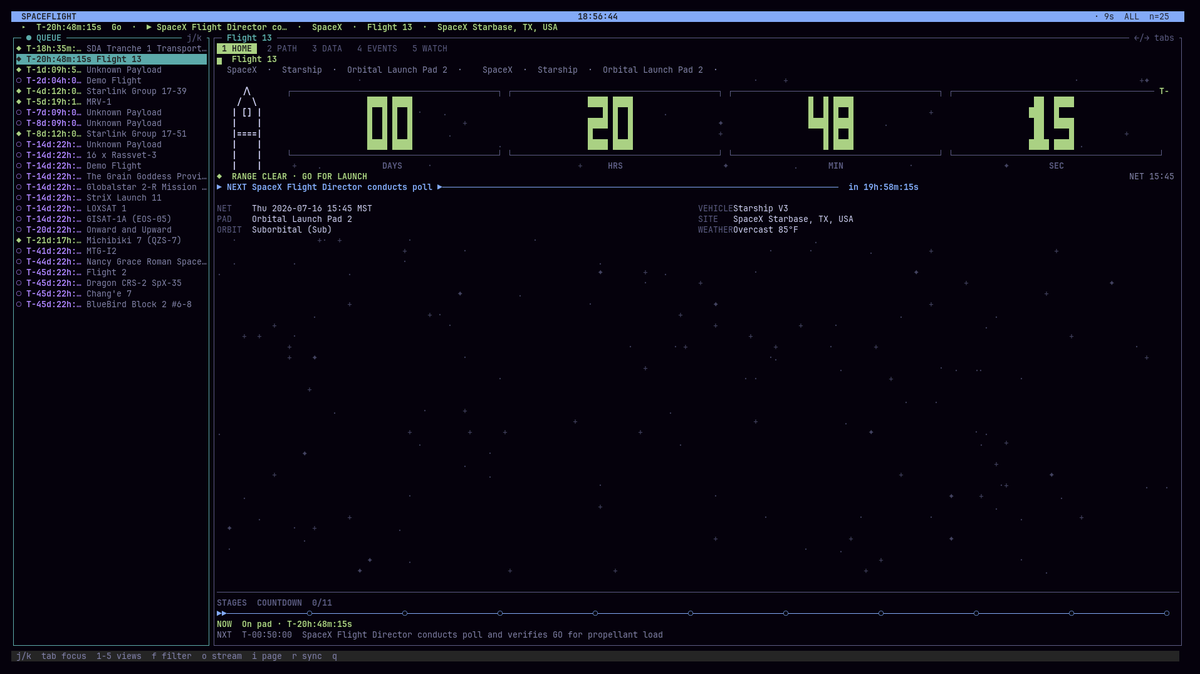
Task: Select the T-2d:04h Demo Flight row
Action: [x=111, y=81]
